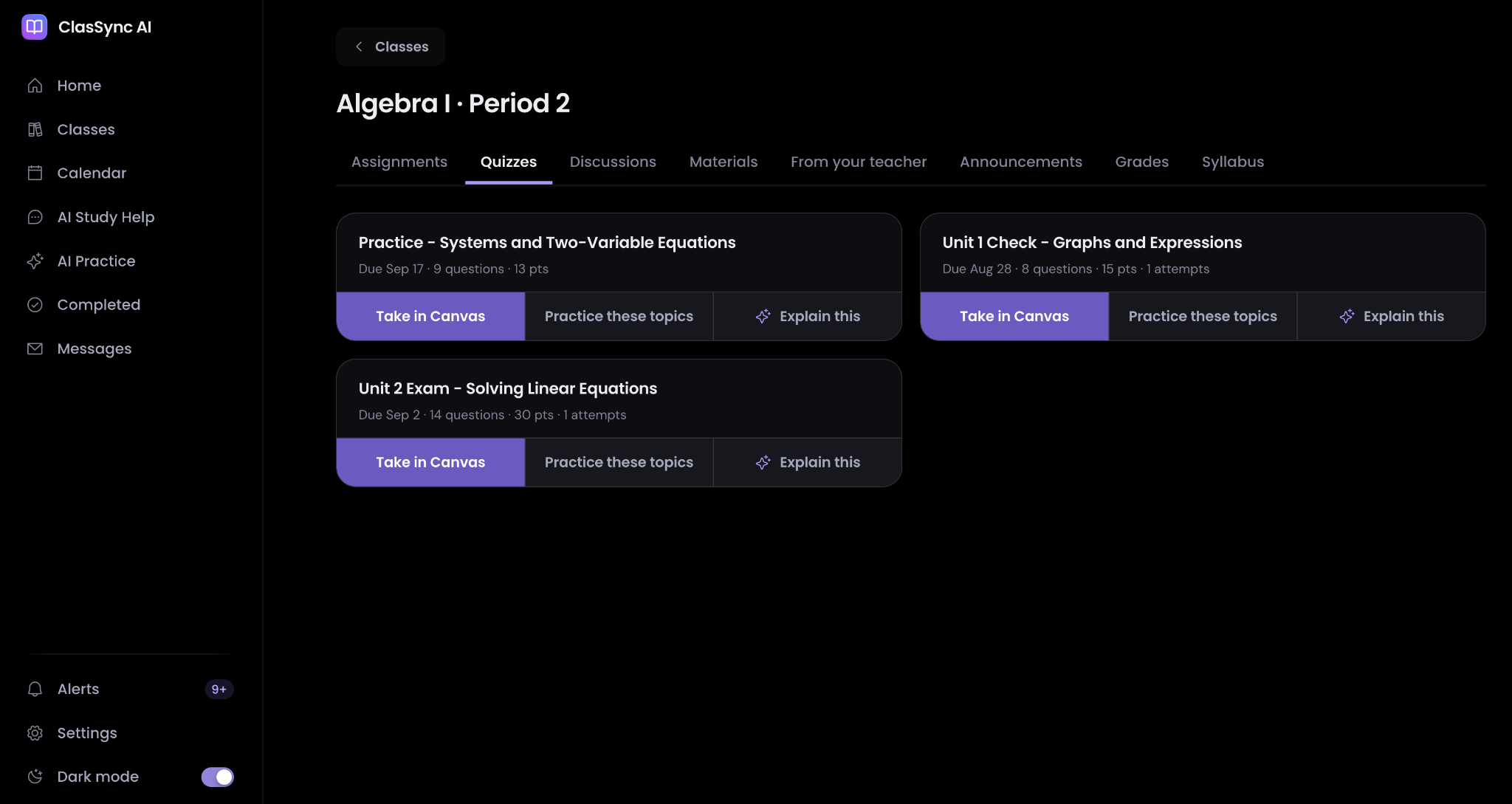Click the AI Study Help chat icon

pos(35,217)
